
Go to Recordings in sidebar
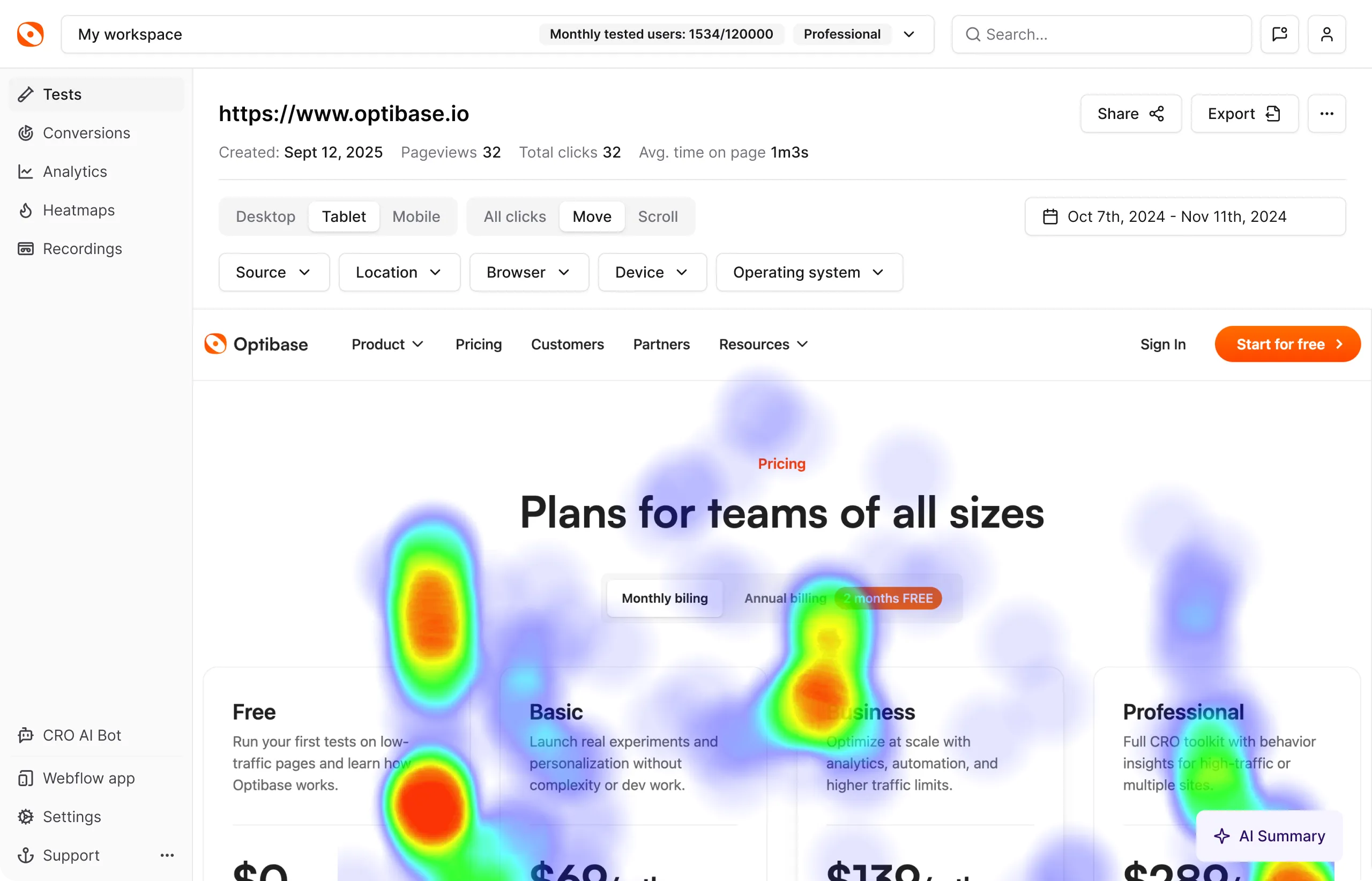(82, 249)
